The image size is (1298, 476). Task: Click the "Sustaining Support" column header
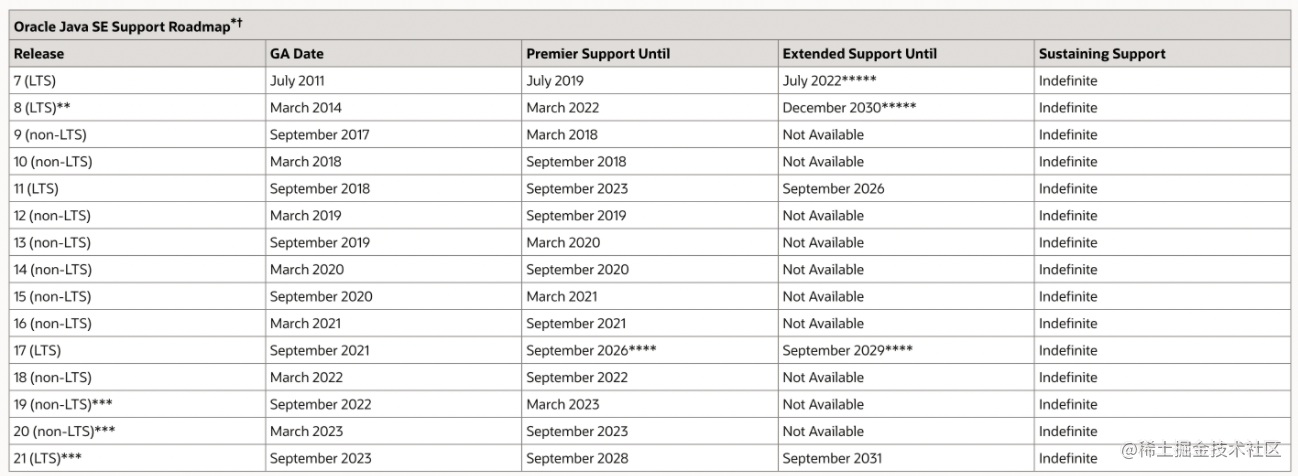coord(1102,54)
